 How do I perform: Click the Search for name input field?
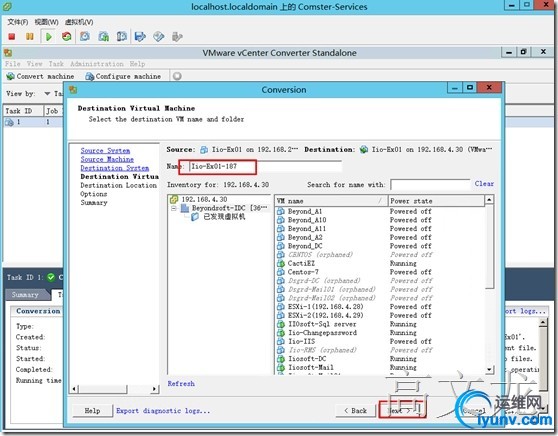point(430,184)
